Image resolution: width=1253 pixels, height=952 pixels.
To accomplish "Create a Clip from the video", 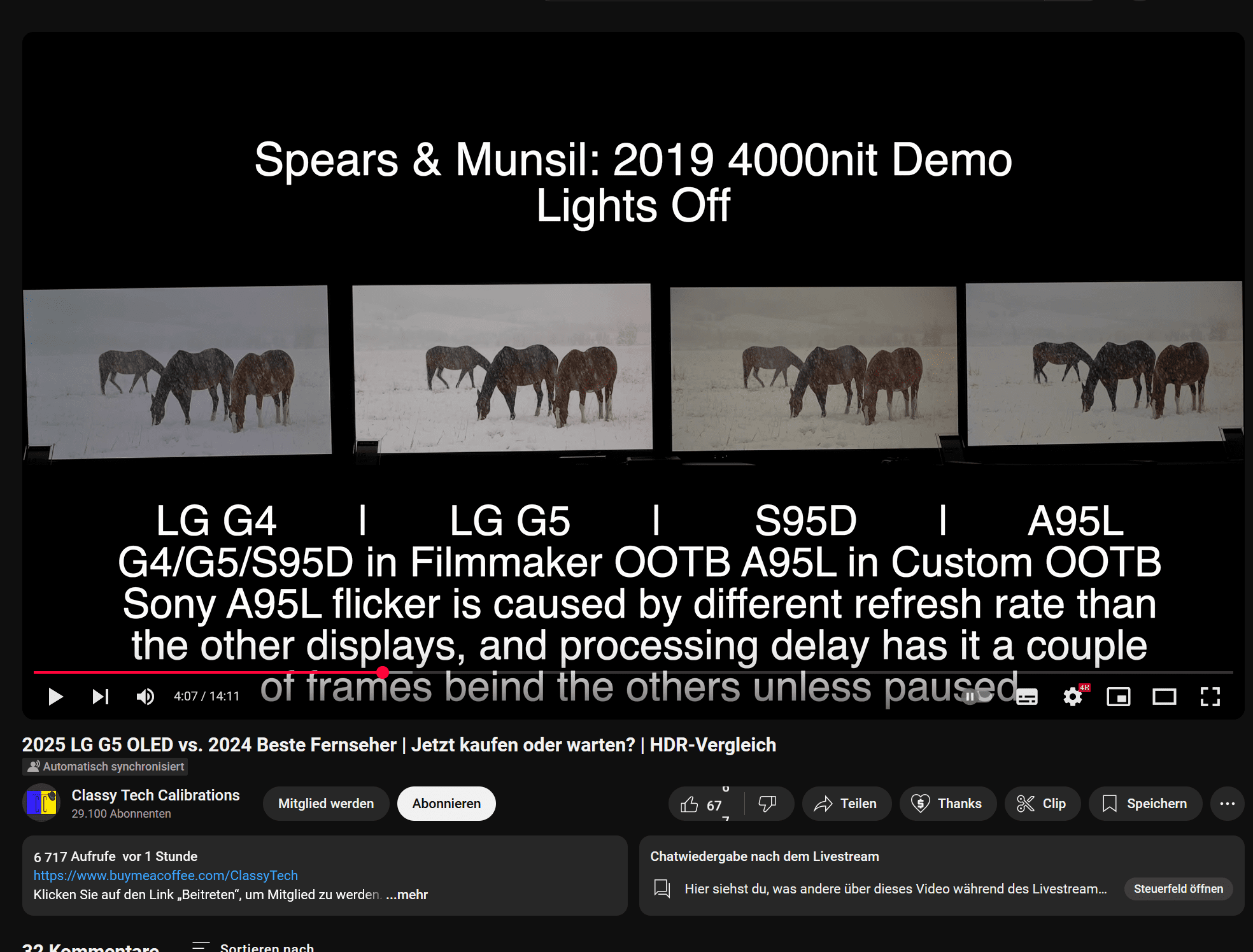I will pyautogui.click(x=1042, y=804).
